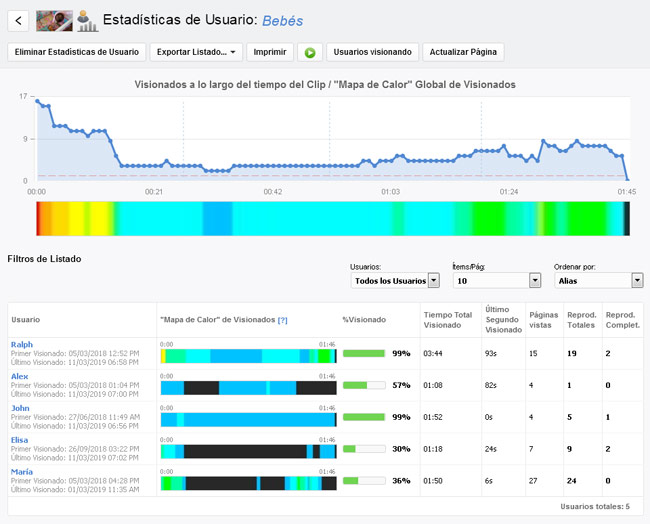The image size is (650, 524).
Task: Click the Reprod. Complet. header
Action: (623, 320)
